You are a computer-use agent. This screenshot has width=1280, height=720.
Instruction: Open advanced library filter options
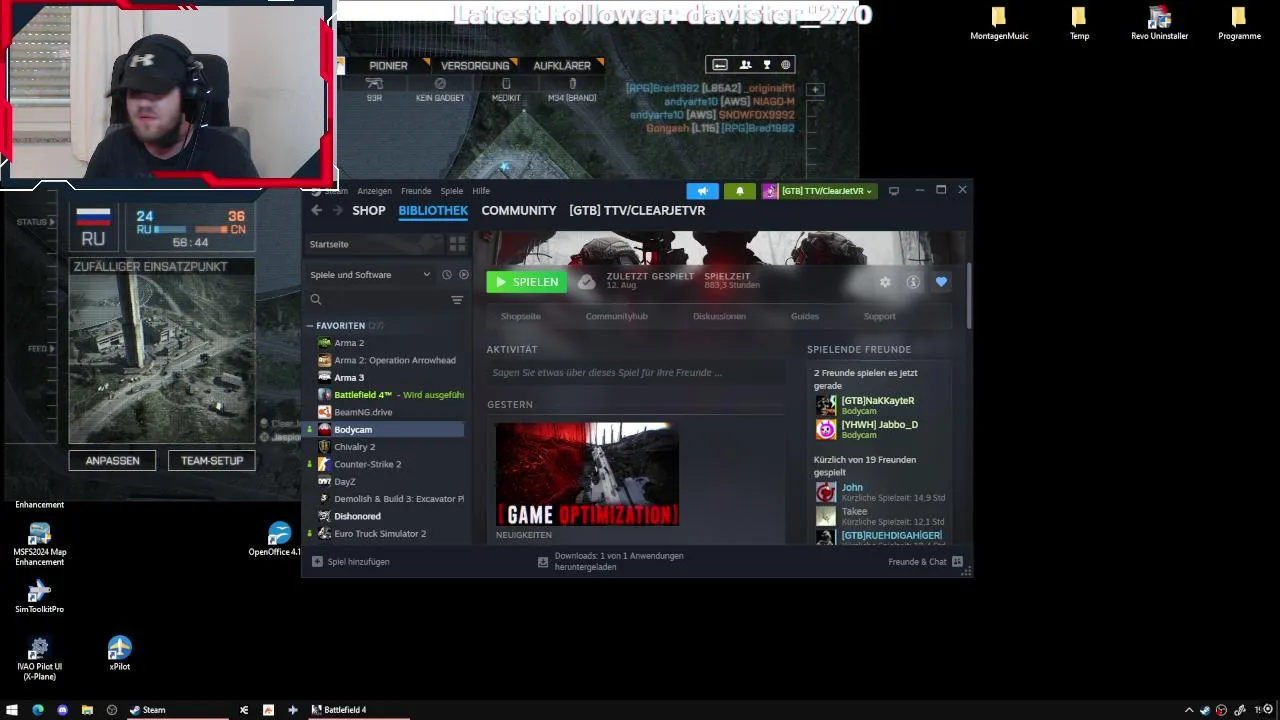point(457,300)
